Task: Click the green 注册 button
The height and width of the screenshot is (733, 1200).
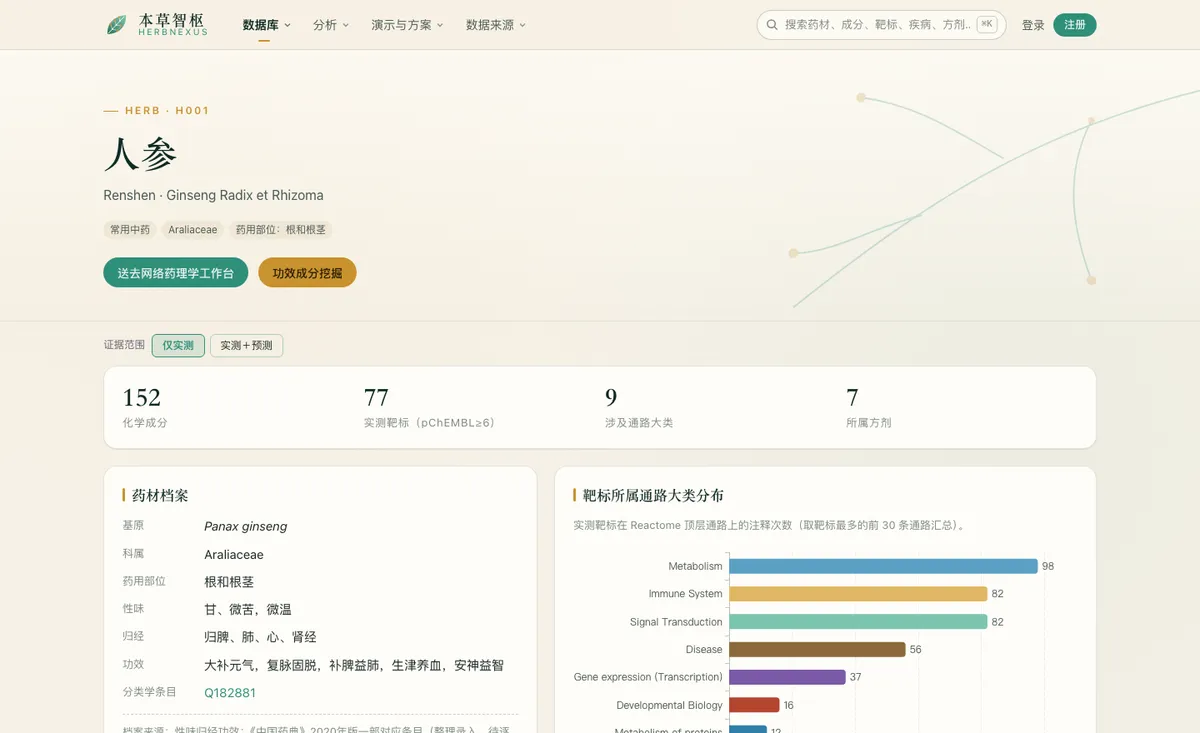Action: [x=1075, y=25]
